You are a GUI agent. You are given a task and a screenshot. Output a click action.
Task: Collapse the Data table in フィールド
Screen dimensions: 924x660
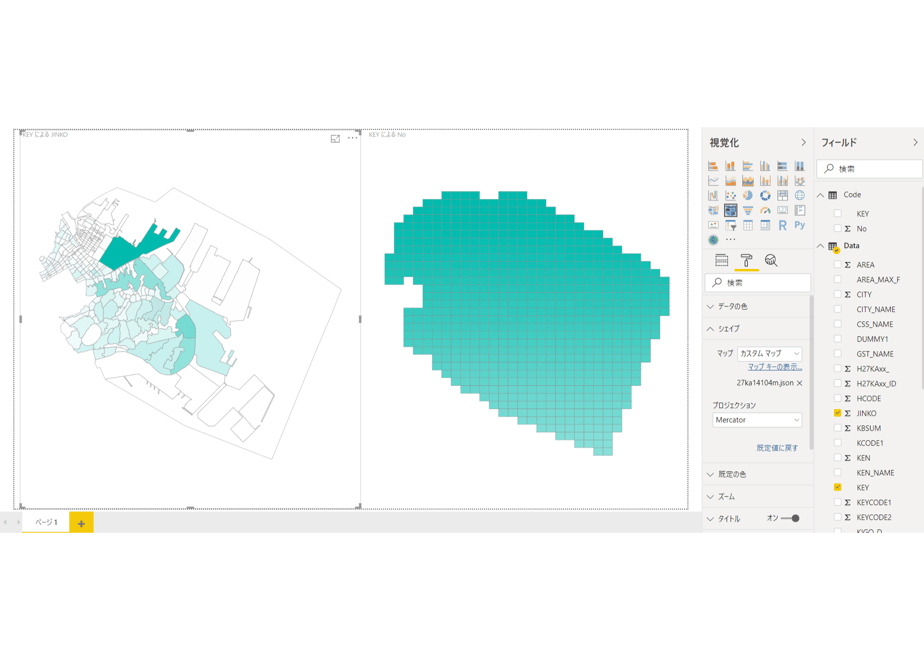[820, 246]
